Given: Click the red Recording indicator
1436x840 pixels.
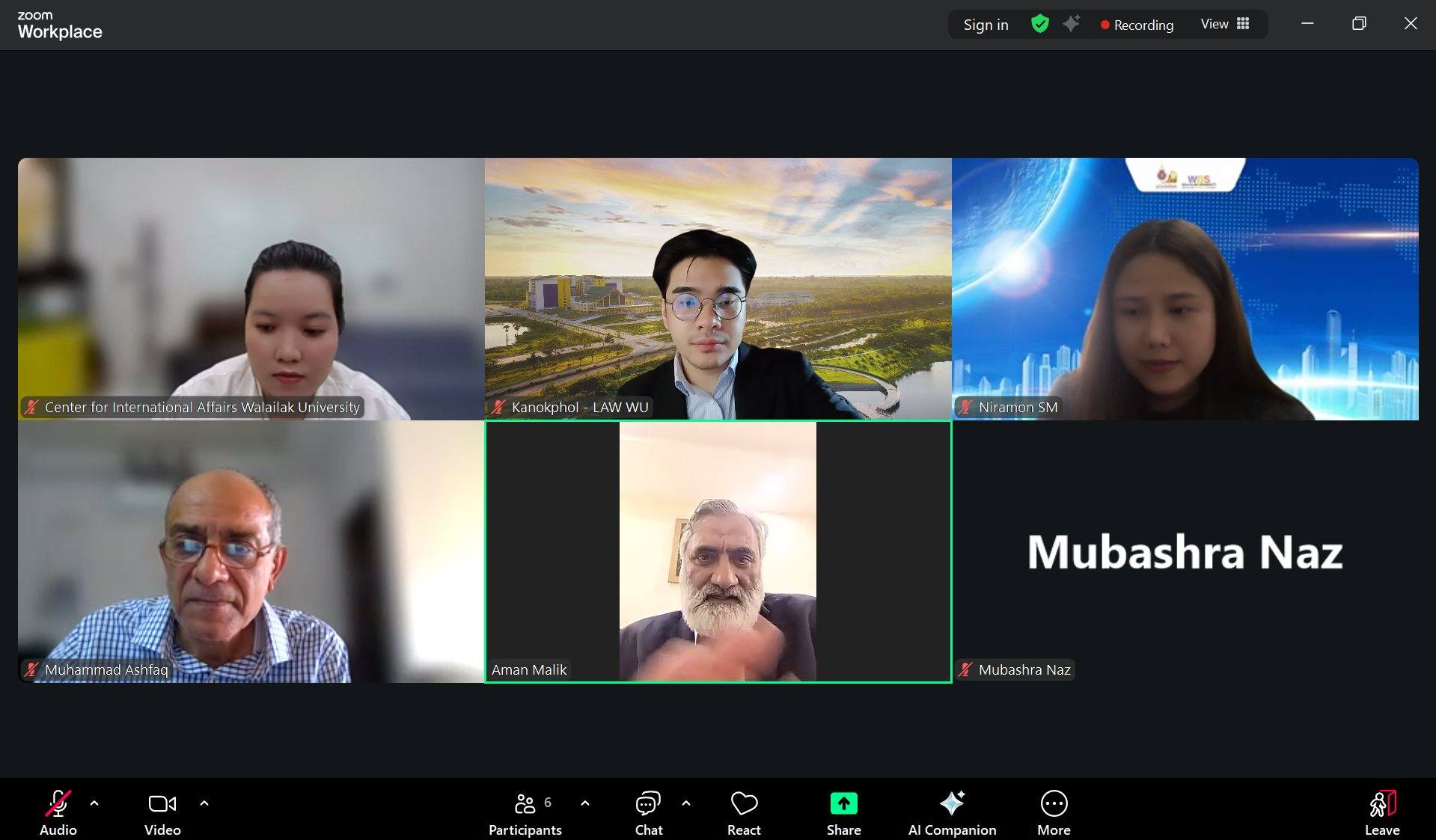Looking at the screenshot, I should (x=1137, y=25).
